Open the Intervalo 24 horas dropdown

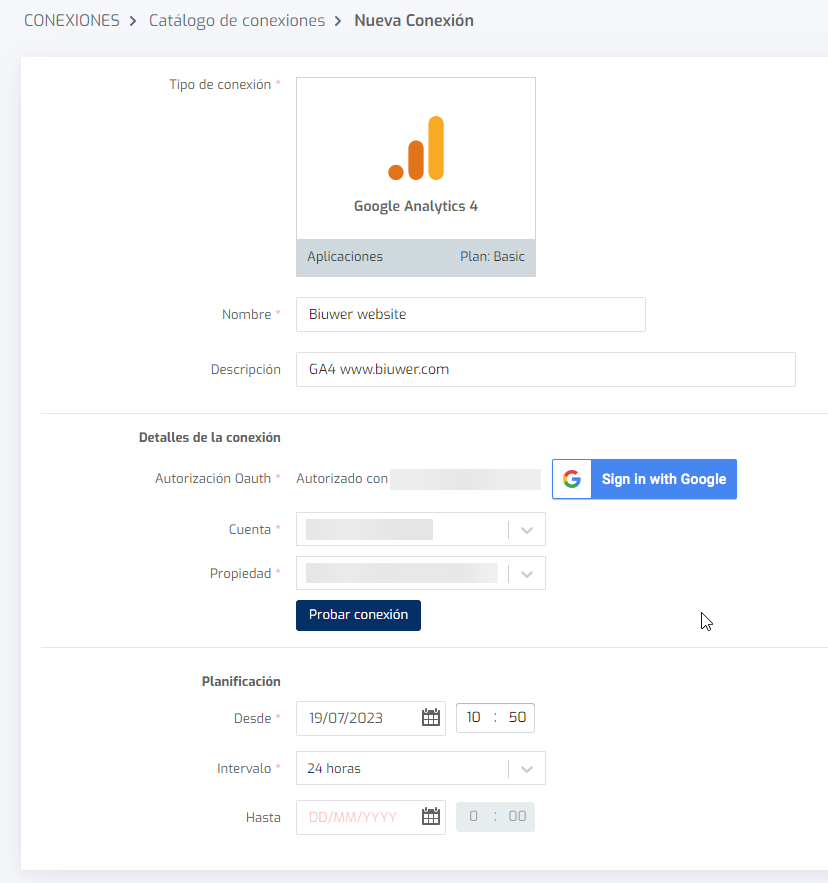[421, 768]
